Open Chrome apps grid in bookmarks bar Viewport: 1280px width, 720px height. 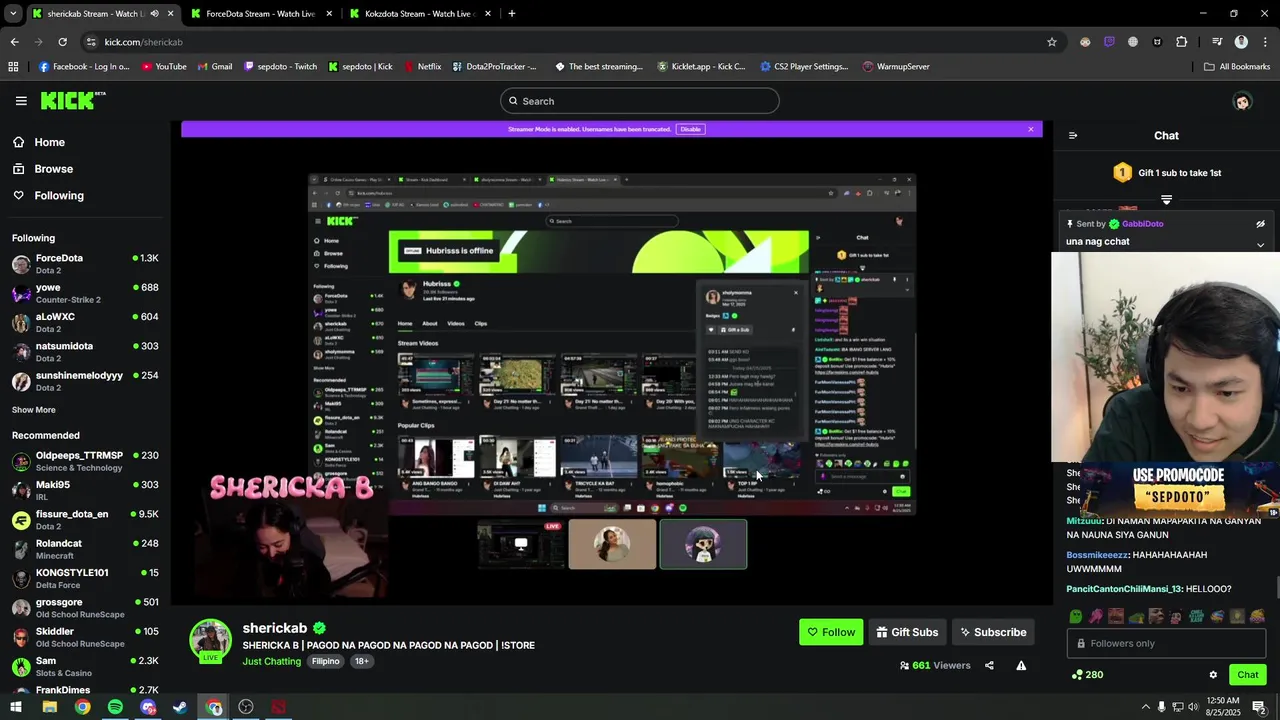tap(13, 67)
